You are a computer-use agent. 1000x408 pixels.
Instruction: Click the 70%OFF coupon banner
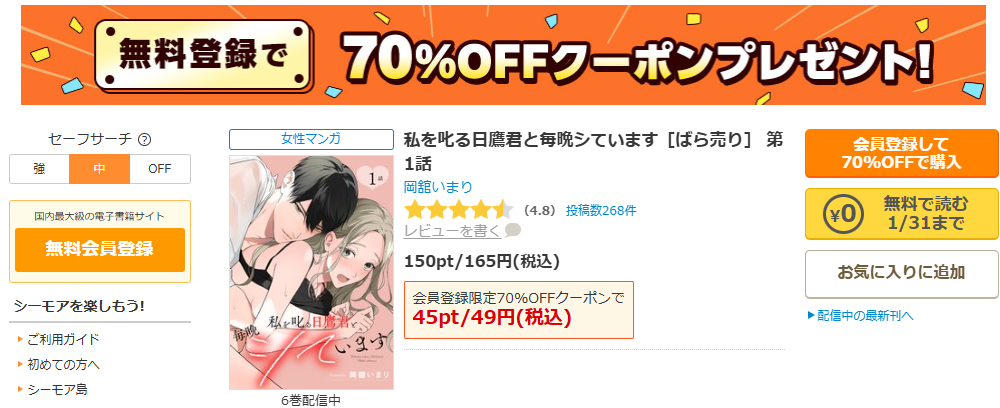503,55
